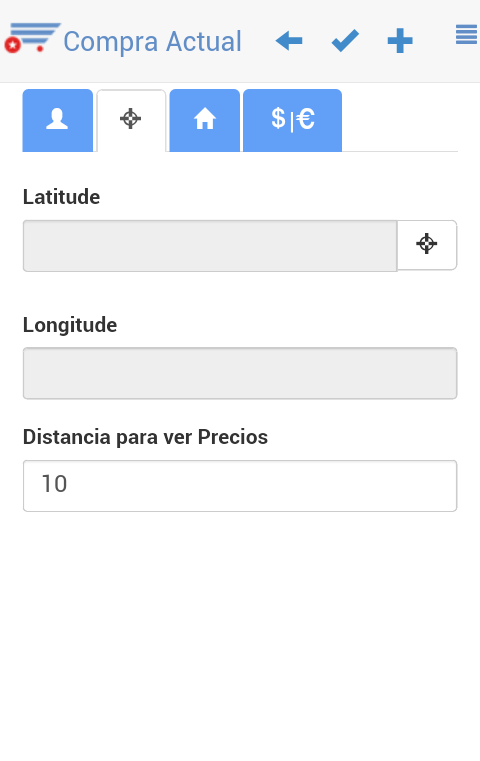Image resolution: width=480 pixels, height=761 pixels.
Task: Click the Compra Actual title
Action: click(152, 41)
